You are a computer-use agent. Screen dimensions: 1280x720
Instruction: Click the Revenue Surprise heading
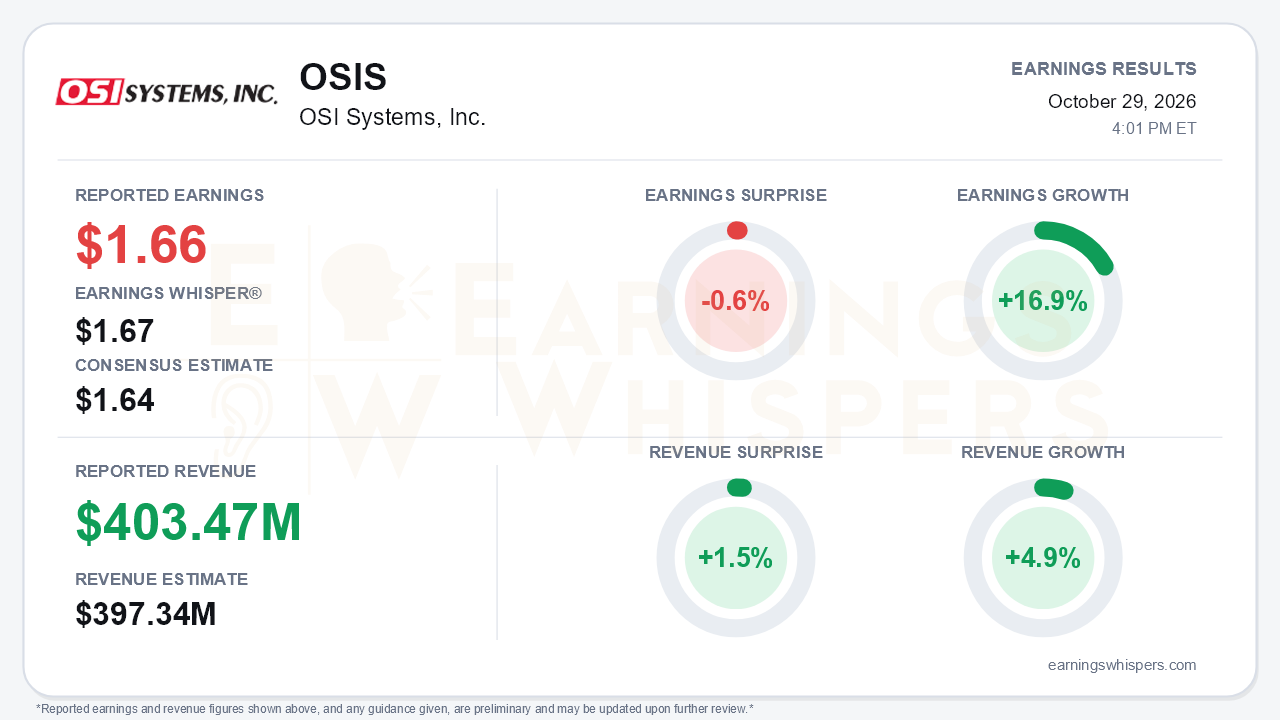736,452
